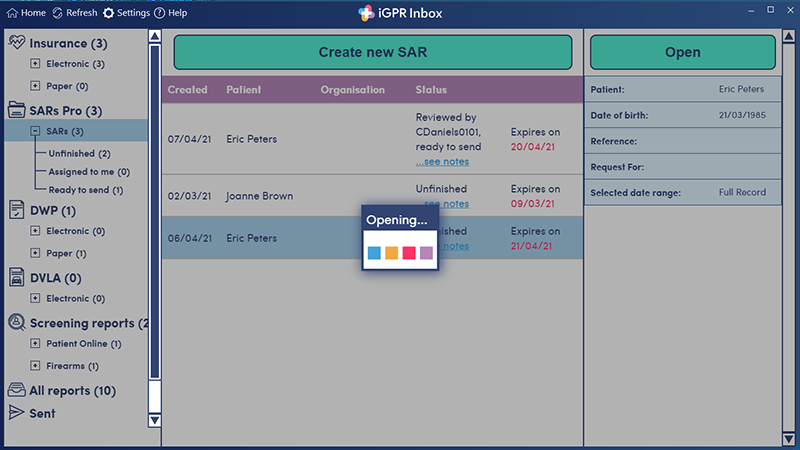Select the Joanne Brown row
The image size is (800, 450).
click(x=372, y=196)
